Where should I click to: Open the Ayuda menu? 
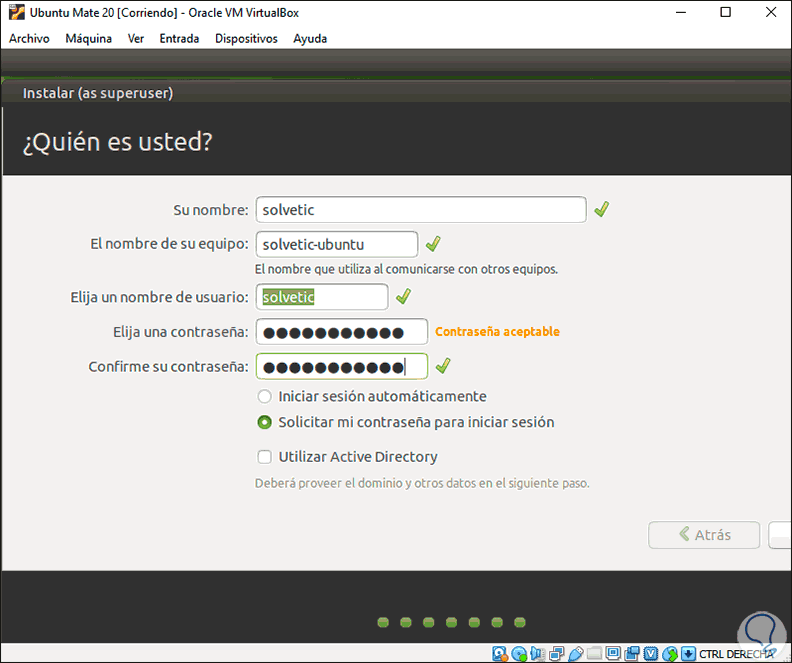tap(310, 38)
